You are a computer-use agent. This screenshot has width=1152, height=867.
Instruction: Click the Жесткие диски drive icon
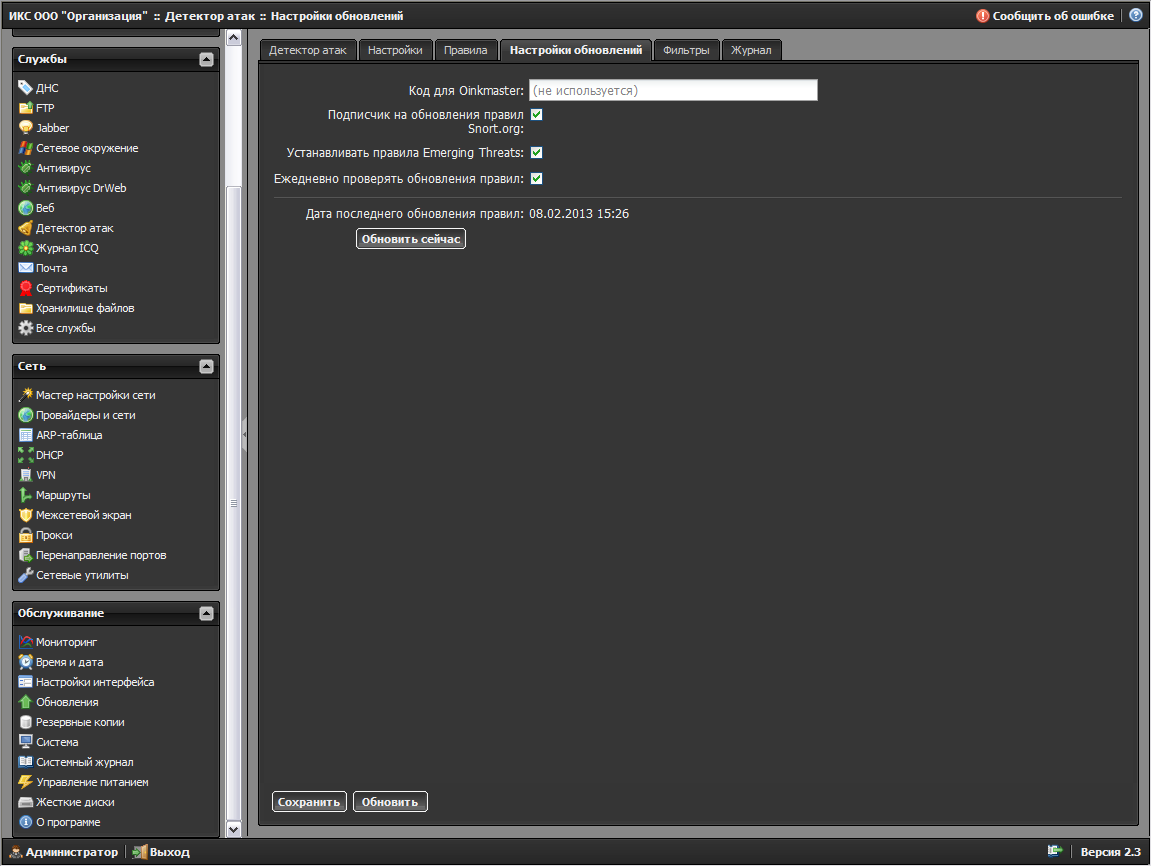[26, 802]
